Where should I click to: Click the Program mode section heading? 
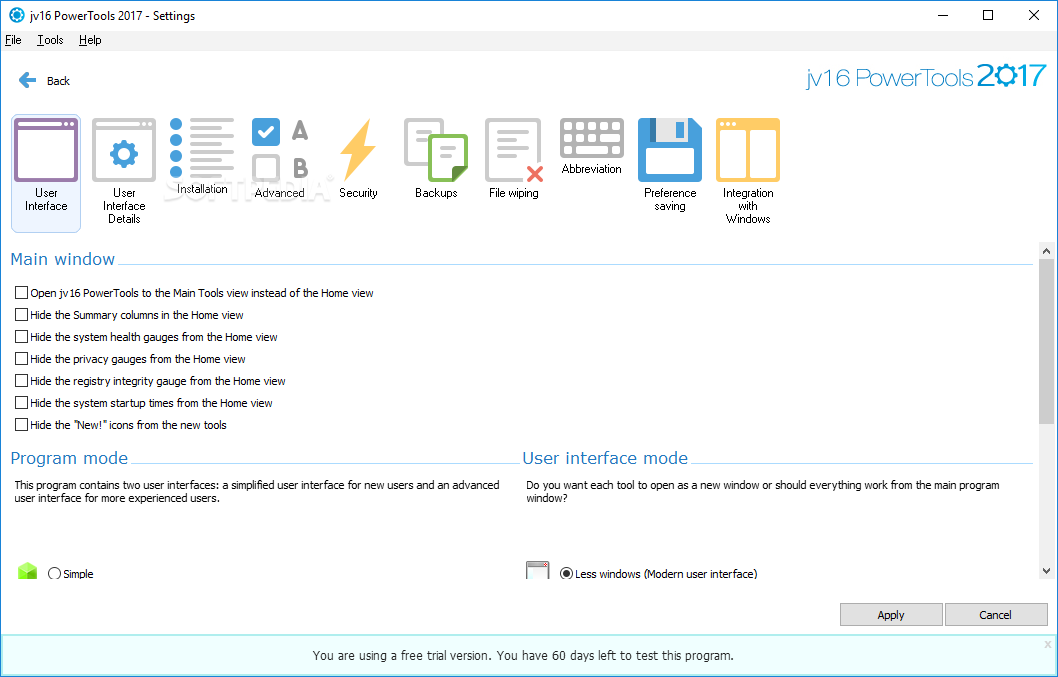(69, 458)
